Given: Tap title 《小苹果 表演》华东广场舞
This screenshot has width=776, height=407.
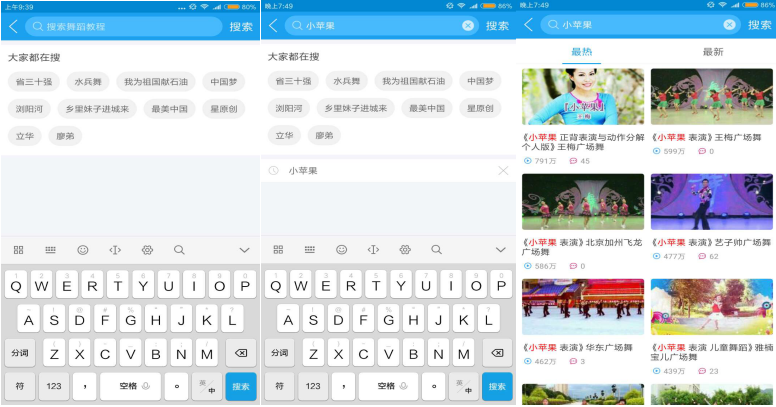Looking at the screenshot, I should click(578, 348).
